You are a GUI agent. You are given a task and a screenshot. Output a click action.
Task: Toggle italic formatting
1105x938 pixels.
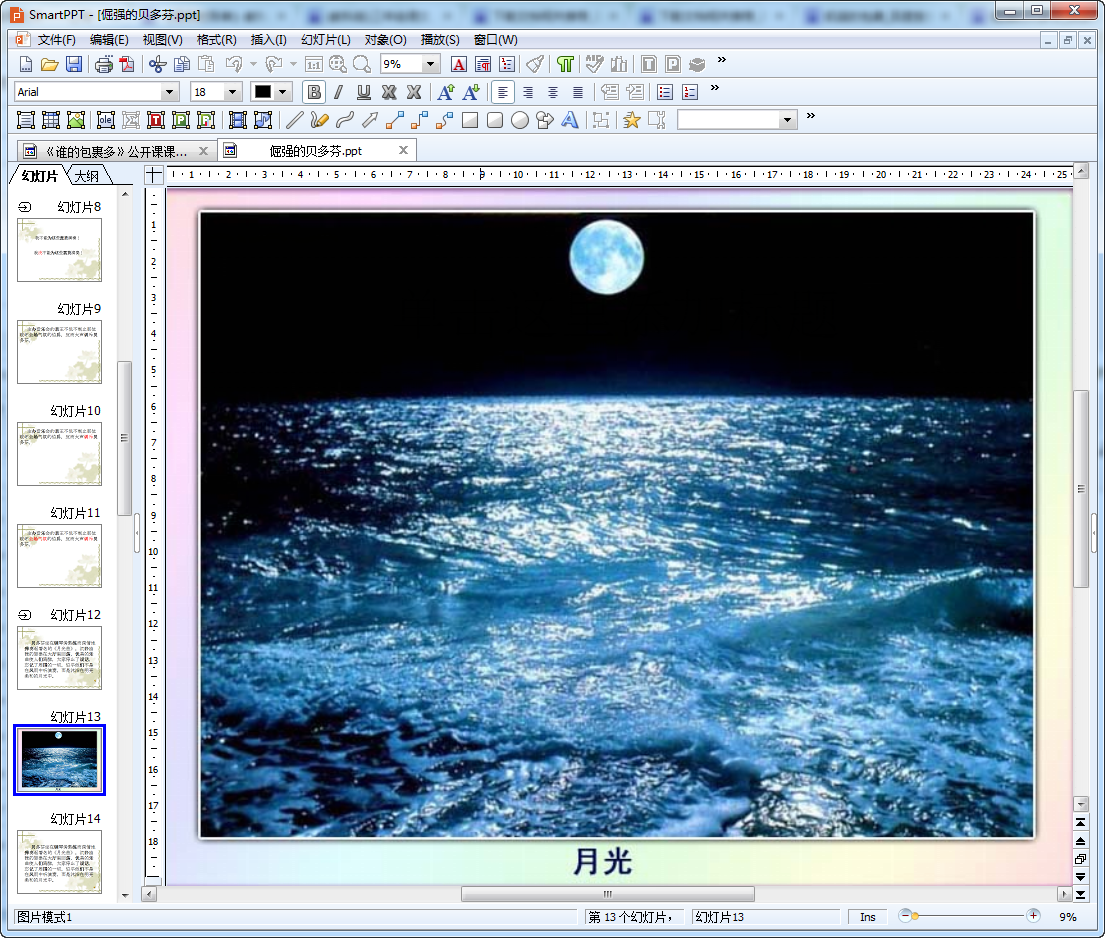tap(339, 92)
